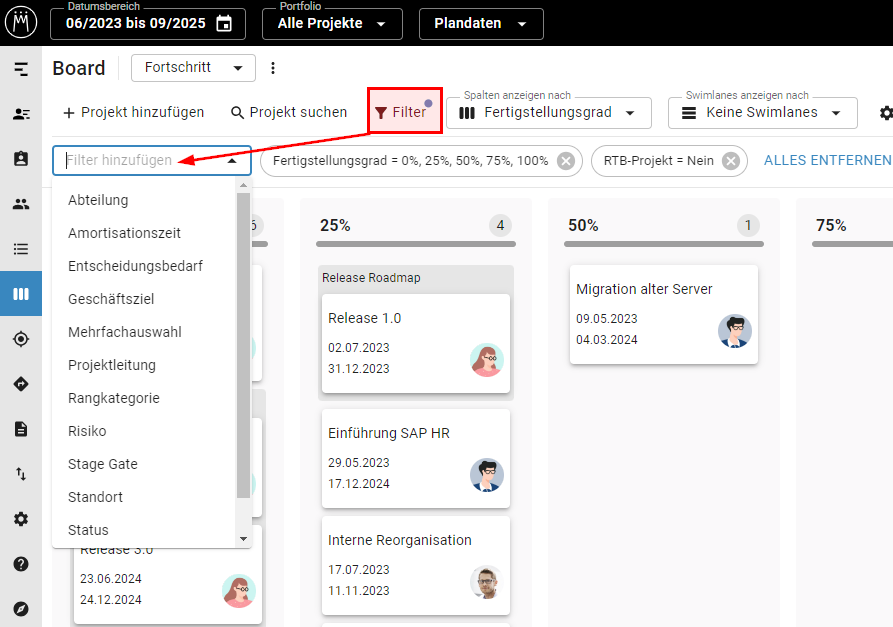Select Rangkategorie from the filter list
The image size is (893, 627).
click(x=144, y=399)
